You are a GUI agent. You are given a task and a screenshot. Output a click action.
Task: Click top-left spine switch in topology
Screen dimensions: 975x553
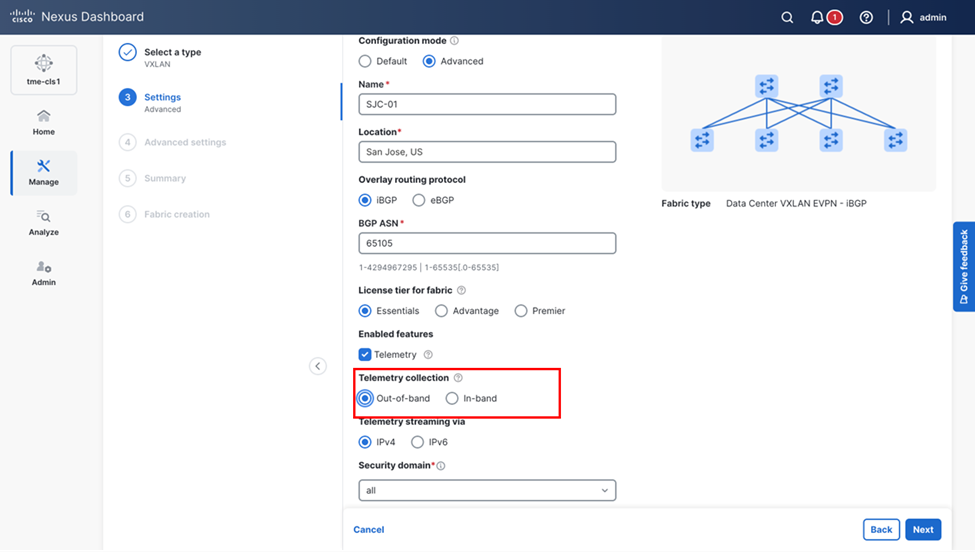(x=767, y=86)
